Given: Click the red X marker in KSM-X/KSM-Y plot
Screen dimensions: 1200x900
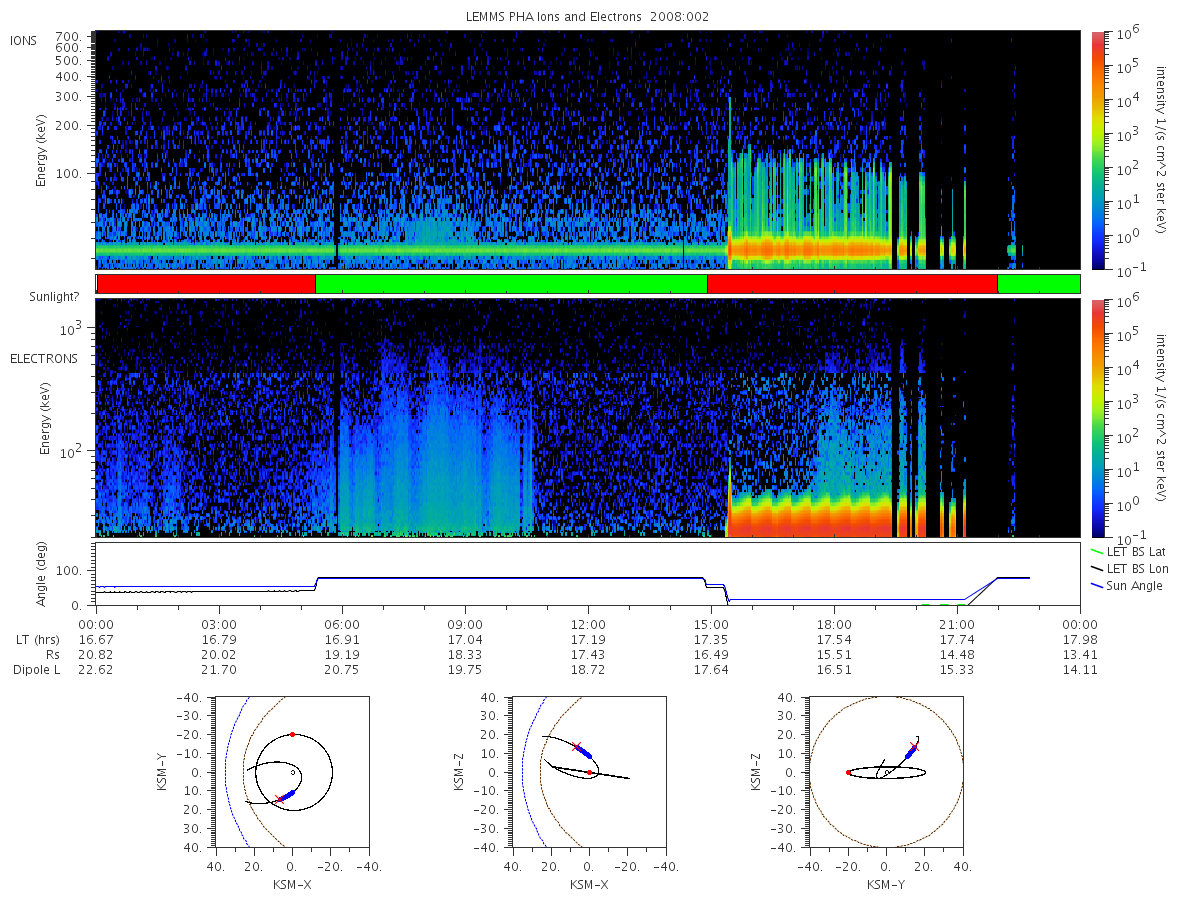Looking at the screenshot, I should click(x=278, y=799).
